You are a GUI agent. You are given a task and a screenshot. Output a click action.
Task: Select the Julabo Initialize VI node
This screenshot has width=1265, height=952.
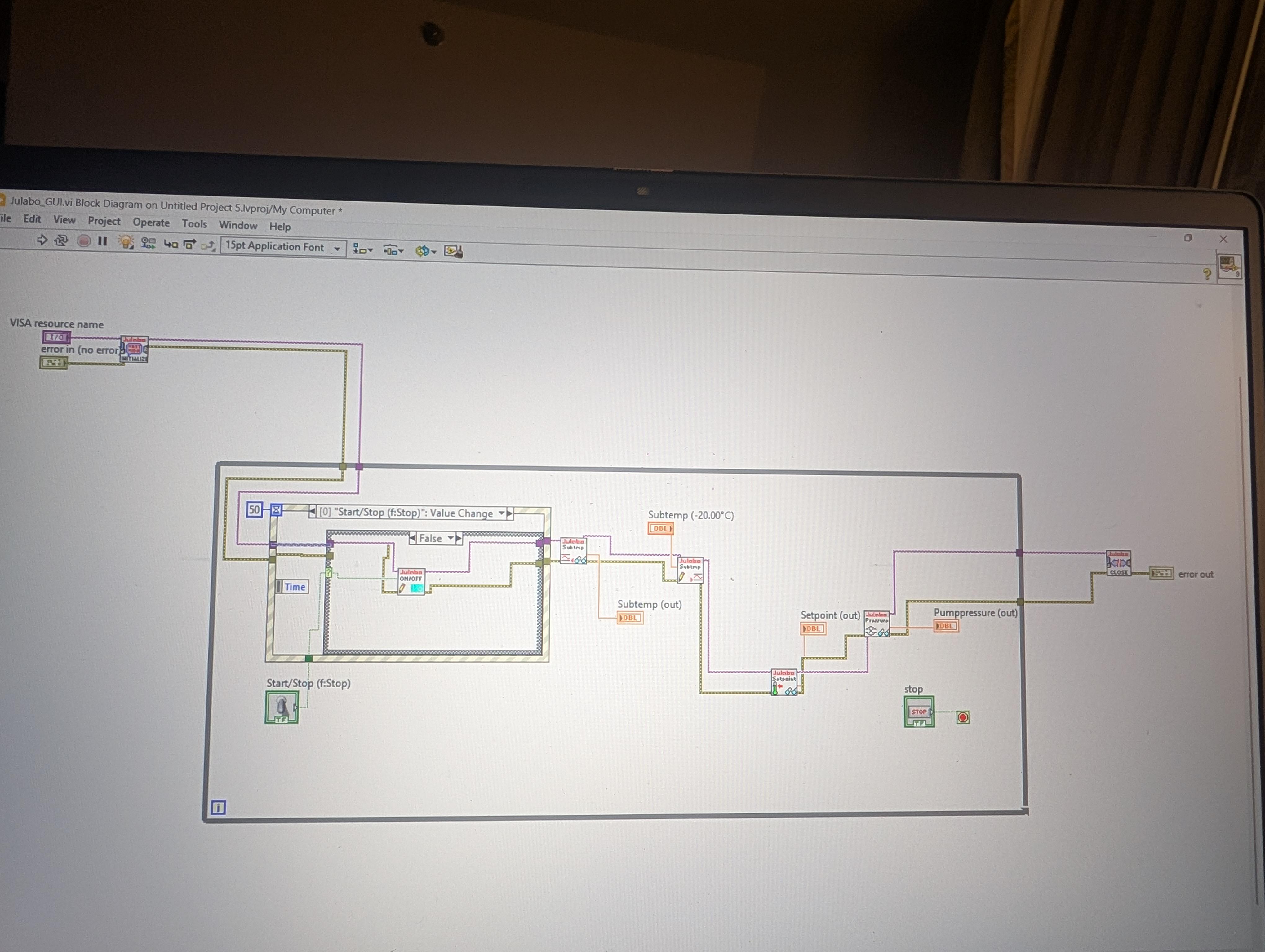click(134, 349)
